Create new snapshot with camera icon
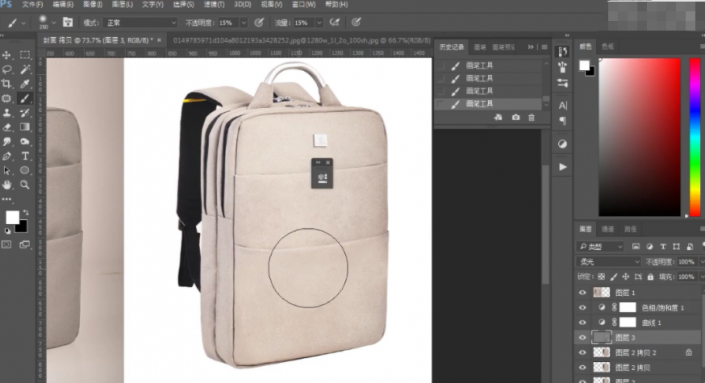This screenshot has height=383, width=705. 515,117
